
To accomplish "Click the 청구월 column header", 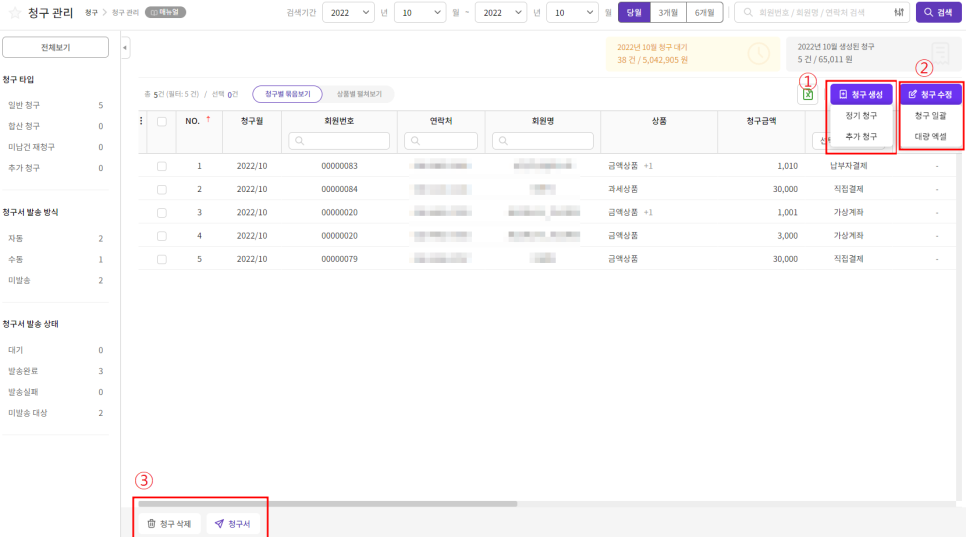I will point(252,121).
